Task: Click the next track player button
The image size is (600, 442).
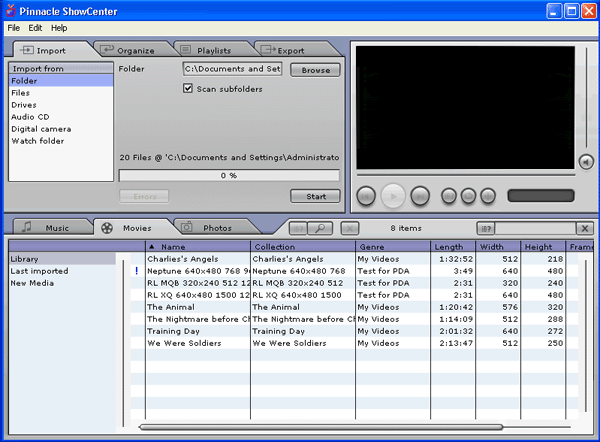Action: point(420,196)
